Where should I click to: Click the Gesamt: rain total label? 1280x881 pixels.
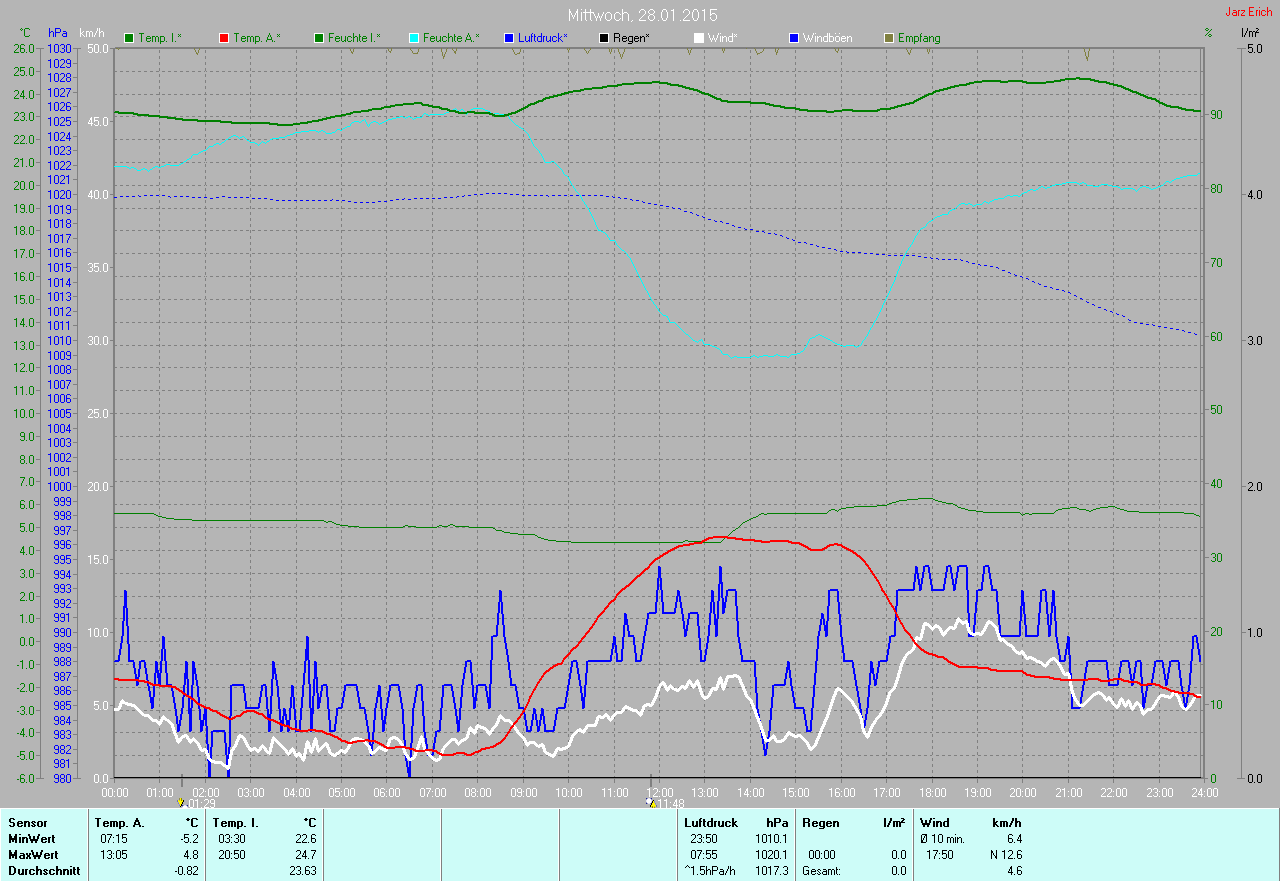coord(821,871)
